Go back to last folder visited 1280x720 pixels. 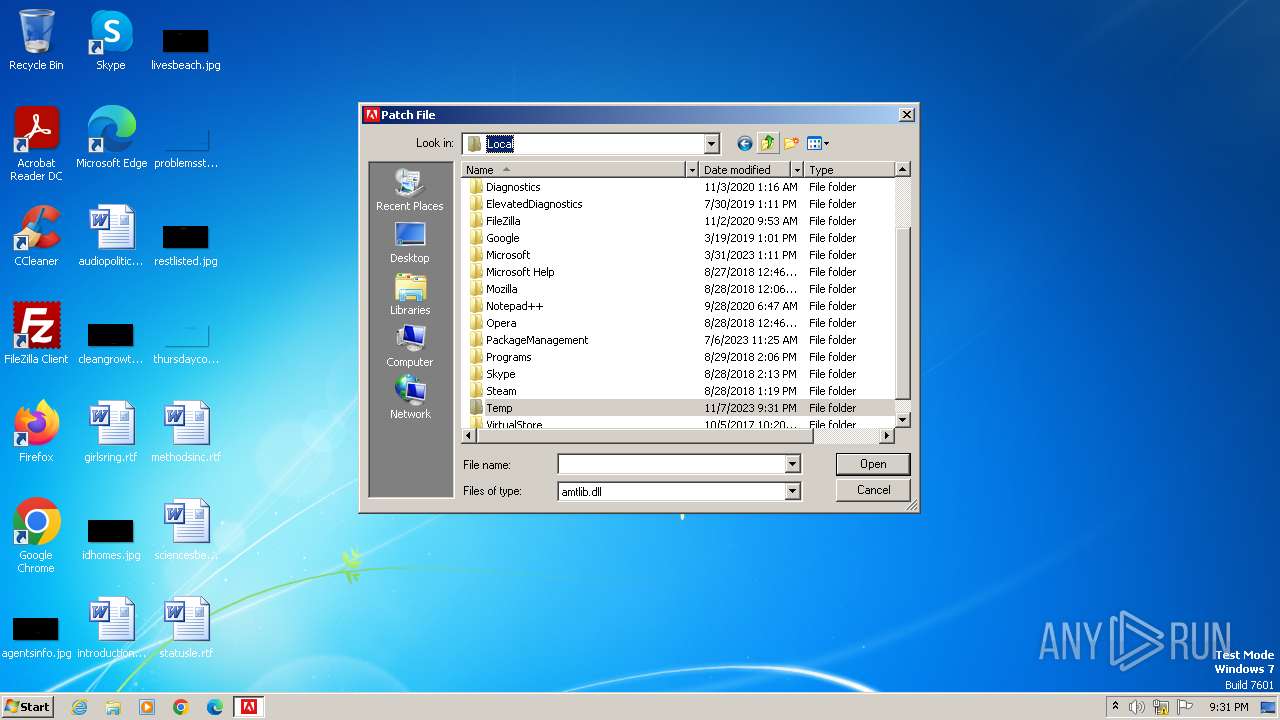[744, 143]
